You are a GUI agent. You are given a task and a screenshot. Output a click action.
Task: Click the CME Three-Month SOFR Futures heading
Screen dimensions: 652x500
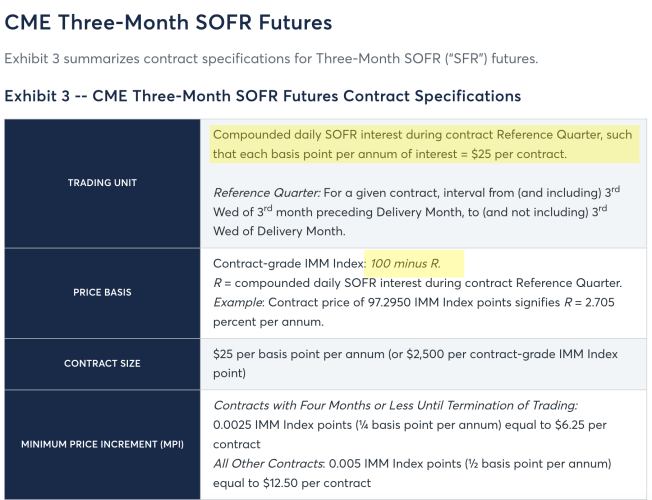point(168,22)
